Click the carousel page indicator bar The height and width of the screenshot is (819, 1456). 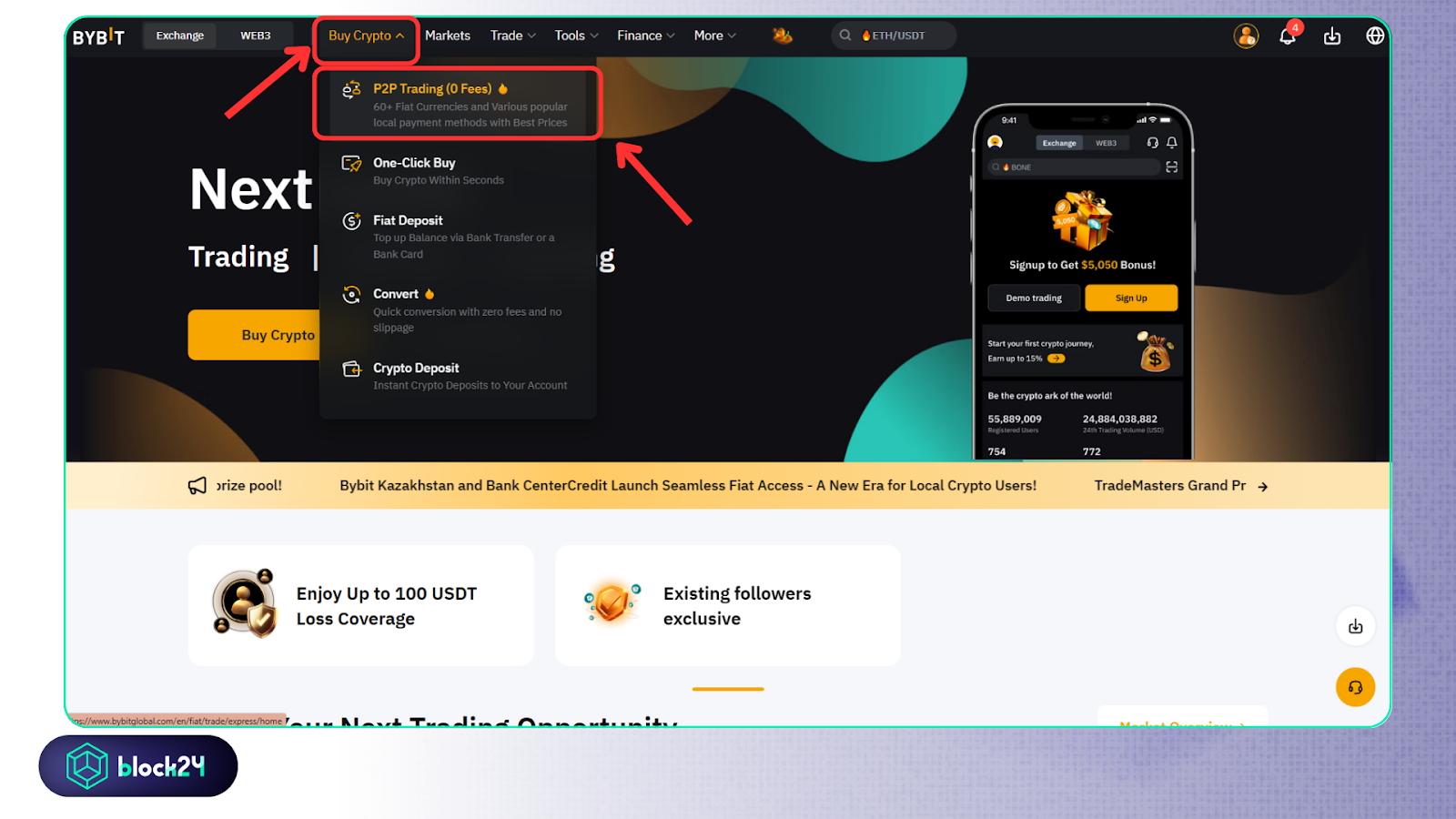pyautogui.click(x=728, y=689)
